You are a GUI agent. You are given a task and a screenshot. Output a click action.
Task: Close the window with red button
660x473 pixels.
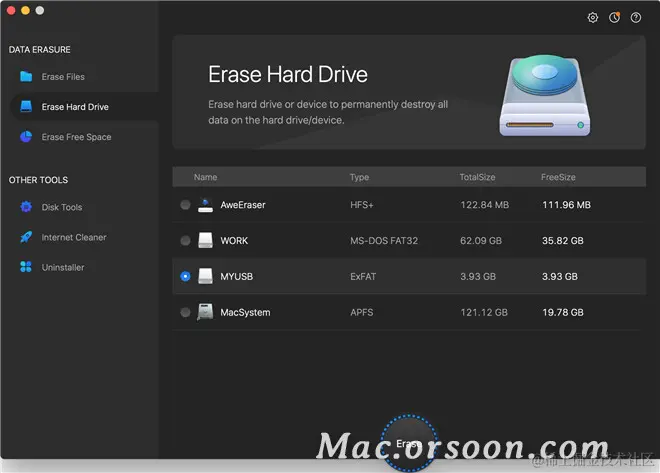coord(11,10)
